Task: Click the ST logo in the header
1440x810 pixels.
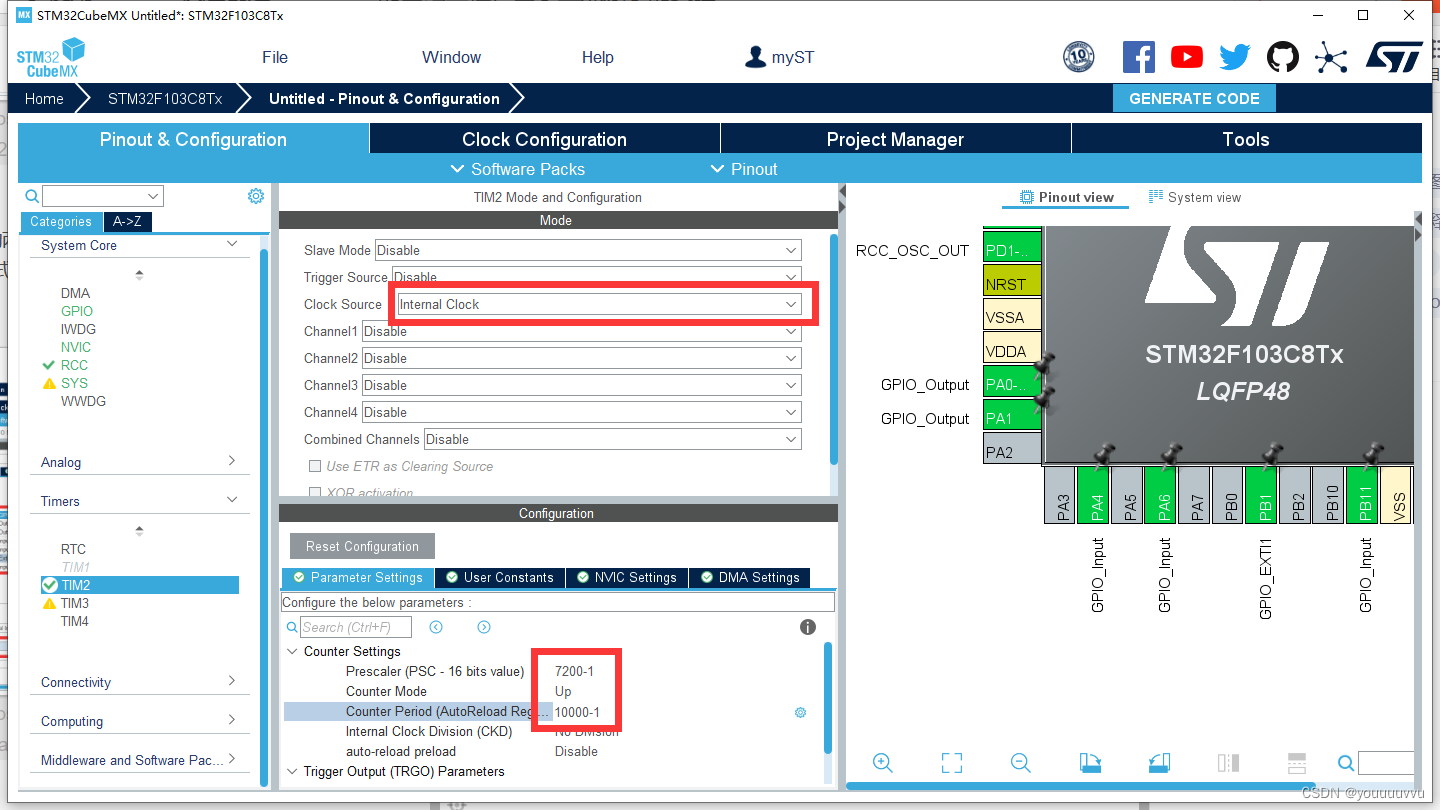Action: tap(1394, 57)
